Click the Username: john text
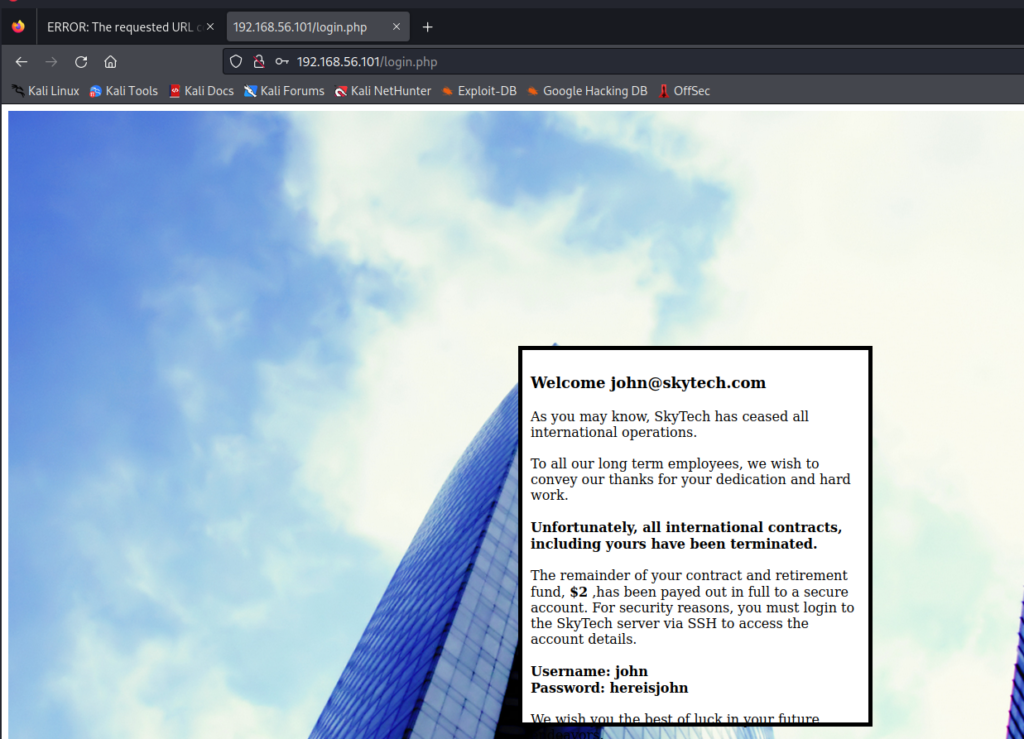The width and height of the screenshot is (1024, 739). coord(589,671)
